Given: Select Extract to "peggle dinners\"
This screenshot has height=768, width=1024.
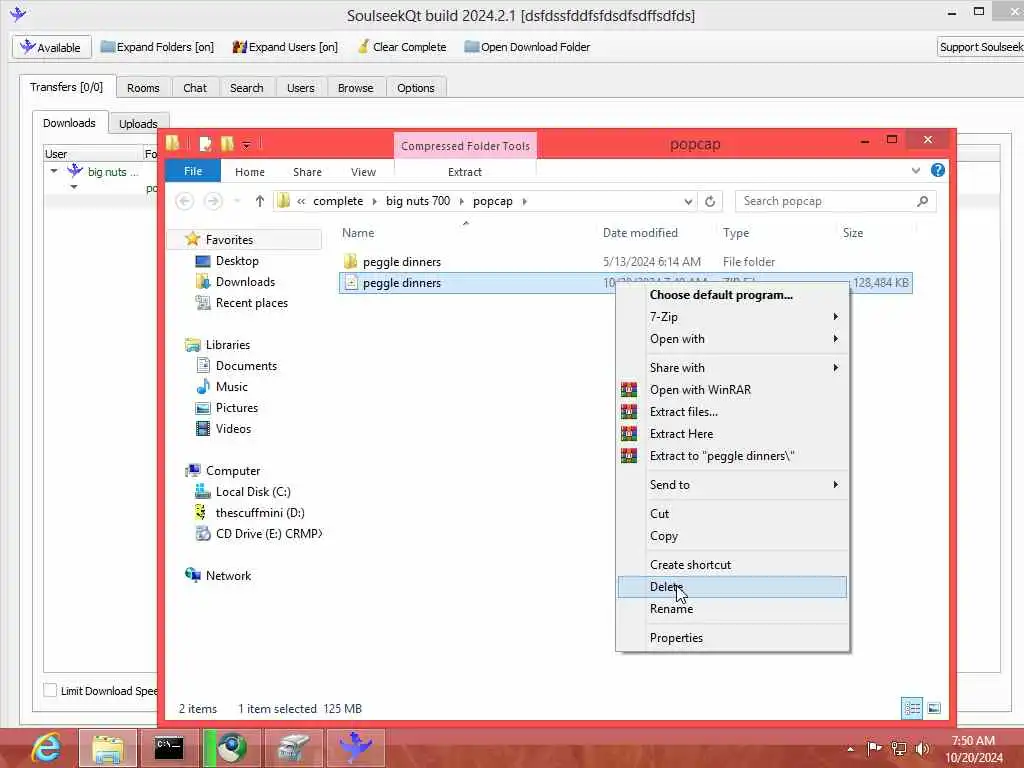Looking at the screenshot, I should pyautogui.click(x=731, y=456).
